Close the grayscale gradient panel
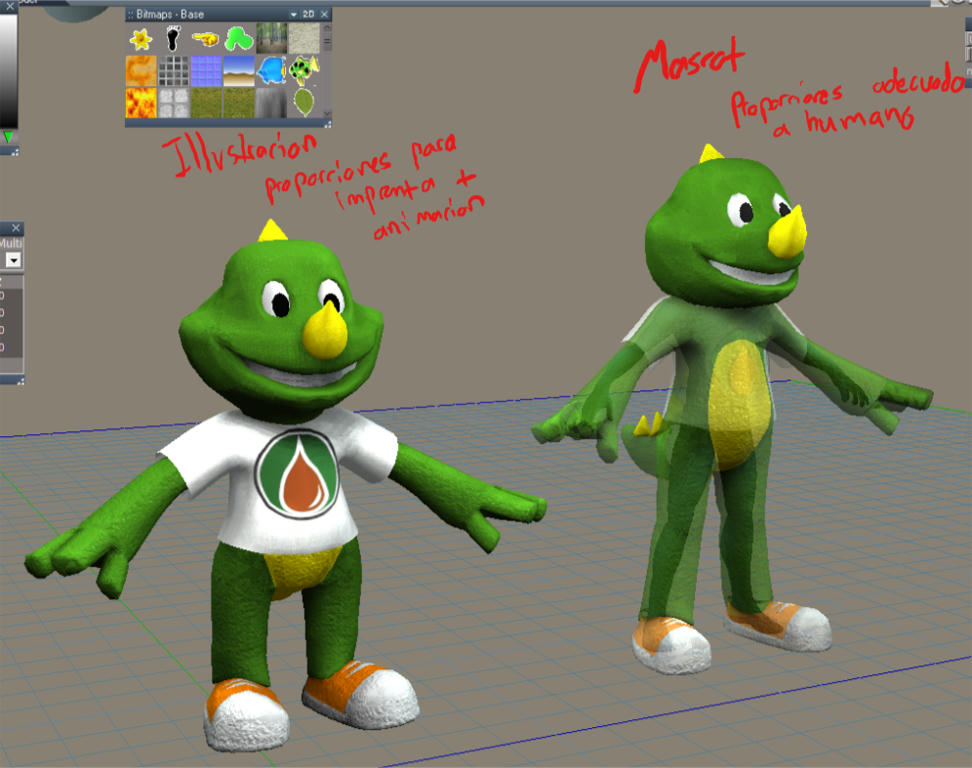 tap(9, 6)
